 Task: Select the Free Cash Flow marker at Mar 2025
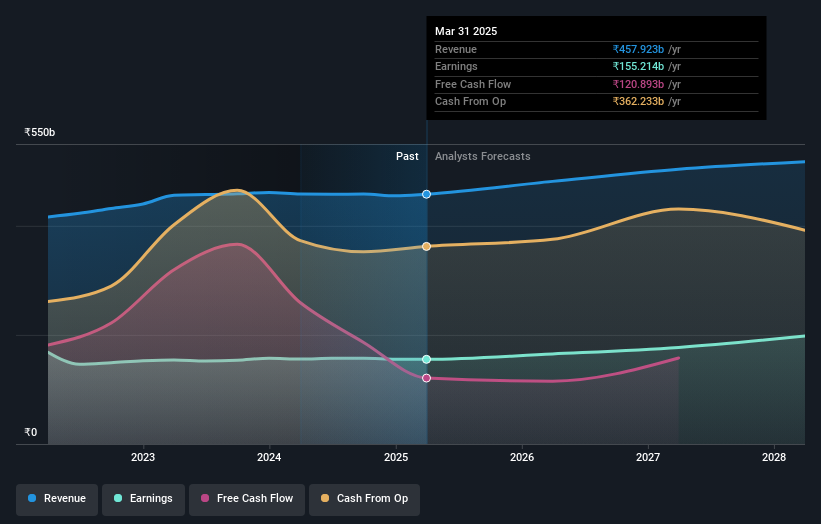(x=427, y=378)
